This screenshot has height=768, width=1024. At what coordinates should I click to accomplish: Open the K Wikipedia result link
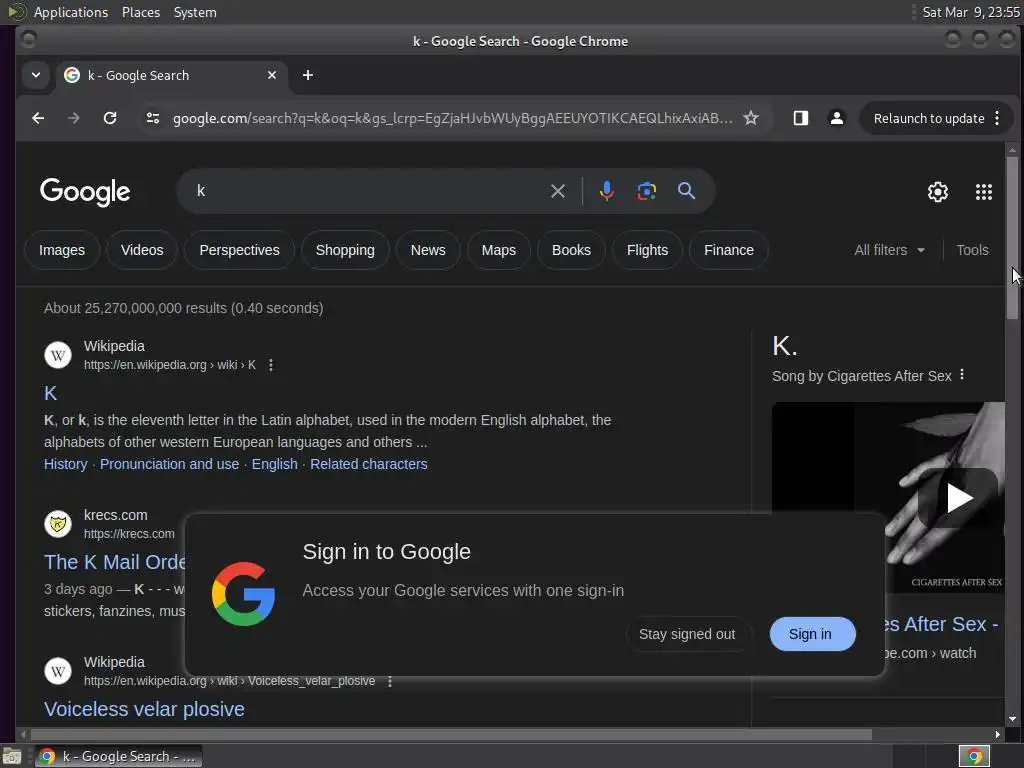click(50, 393)
